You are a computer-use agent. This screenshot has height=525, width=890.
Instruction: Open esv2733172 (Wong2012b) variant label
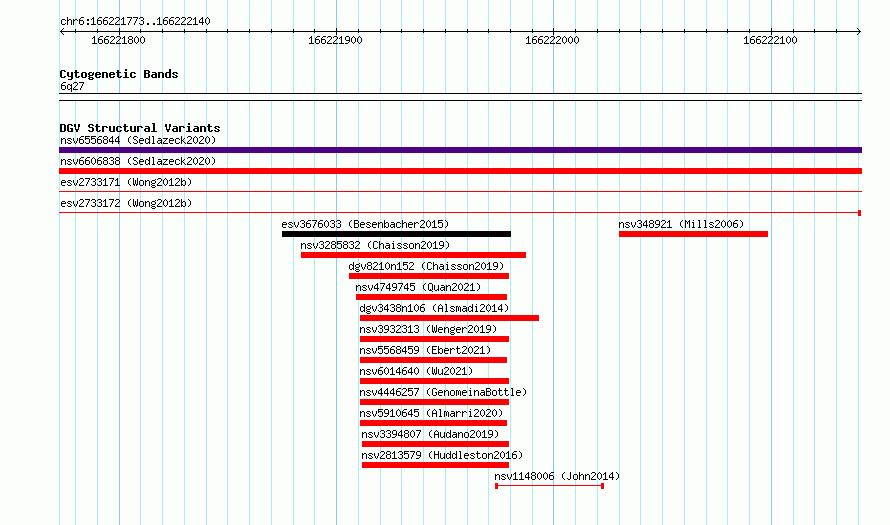[126, 203]
